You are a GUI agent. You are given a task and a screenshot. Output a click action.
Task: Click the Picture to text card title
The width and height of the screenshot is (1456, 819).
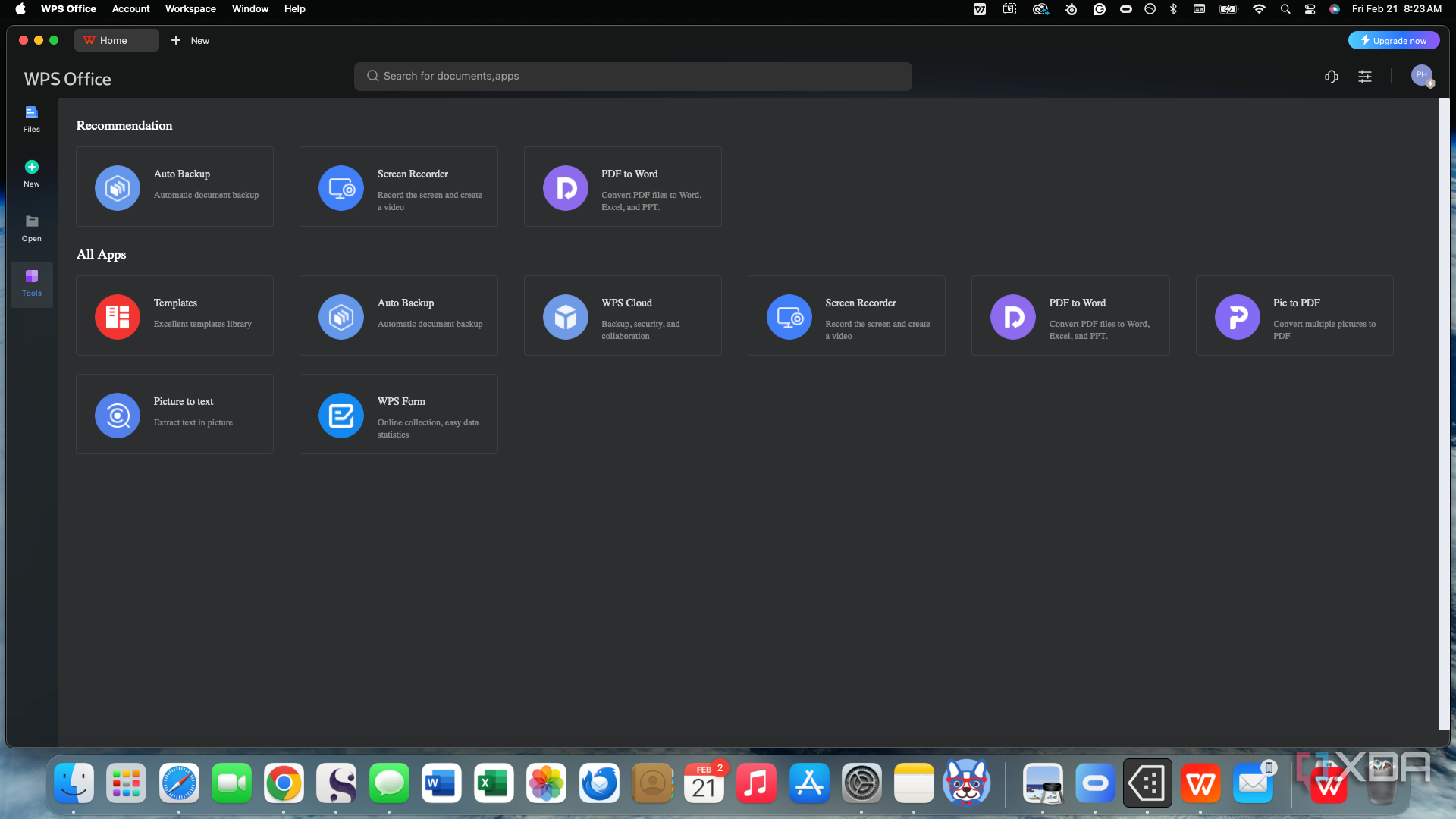(x=184, y=402)
